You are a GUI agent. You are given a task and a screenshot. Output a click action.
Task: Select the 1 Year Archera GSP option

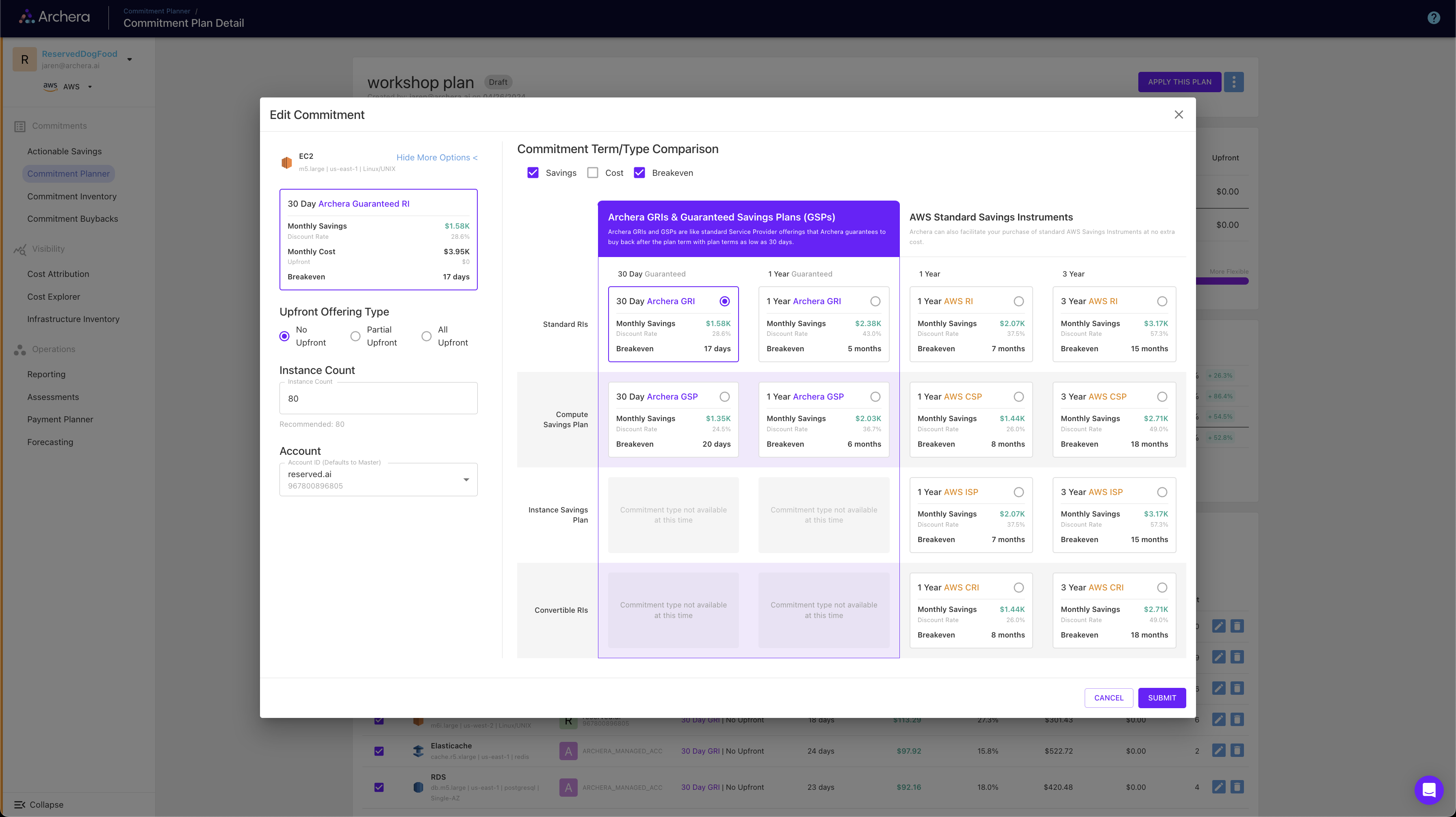pyautogui.click(x=875, y=397)
